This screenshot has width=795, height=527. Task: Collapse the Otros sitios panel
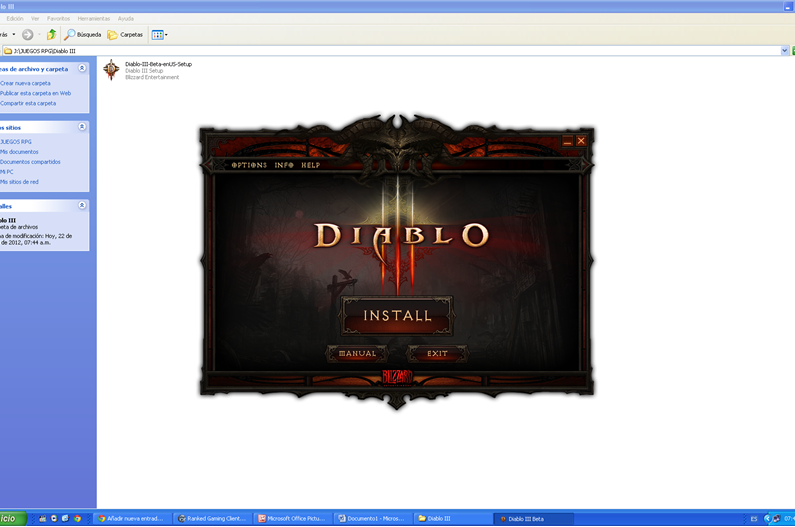[82, 127]
